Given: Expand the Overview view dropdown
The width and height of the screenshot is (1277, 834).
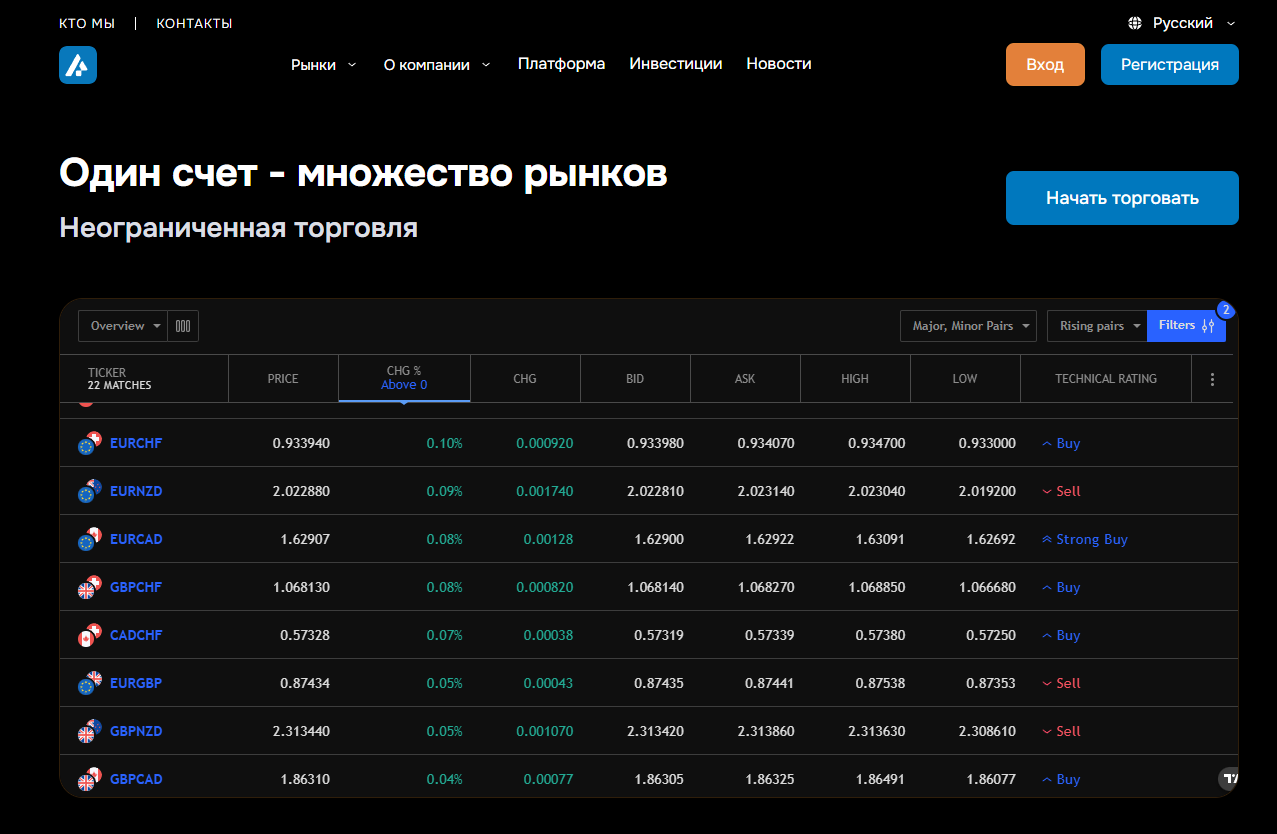Looking at the screenshot, I should click(124, 326).
